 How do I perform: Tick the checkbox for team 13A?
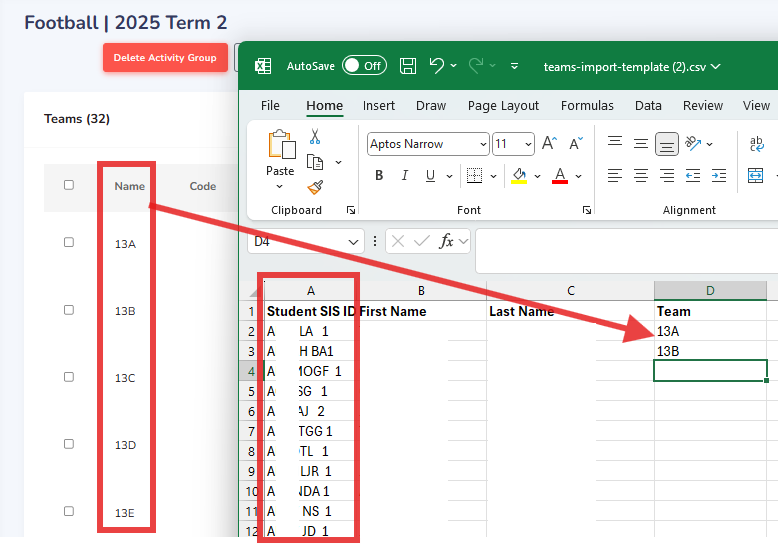[x=69, y=242]
